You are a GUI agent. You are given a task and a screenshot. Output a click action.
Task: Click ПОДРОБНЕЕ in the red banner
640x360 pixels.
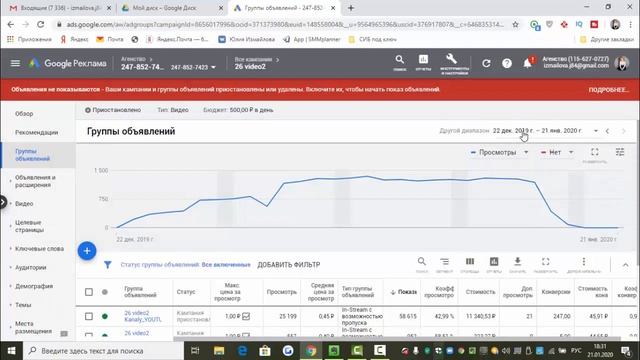pyautogui.click(x=608, y=90)
